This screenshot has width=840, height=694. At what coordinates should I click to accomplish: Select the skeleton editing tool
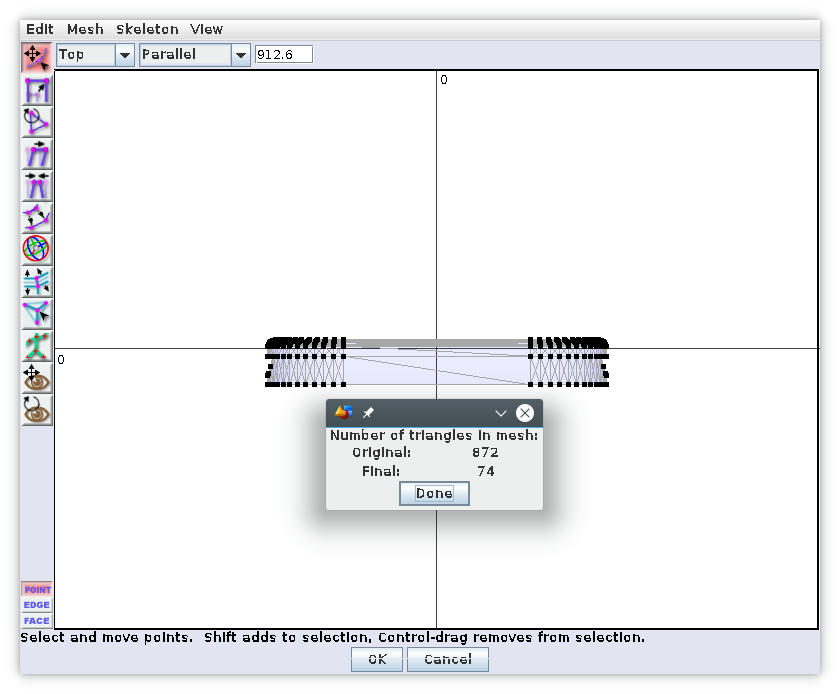click(36, 345)
